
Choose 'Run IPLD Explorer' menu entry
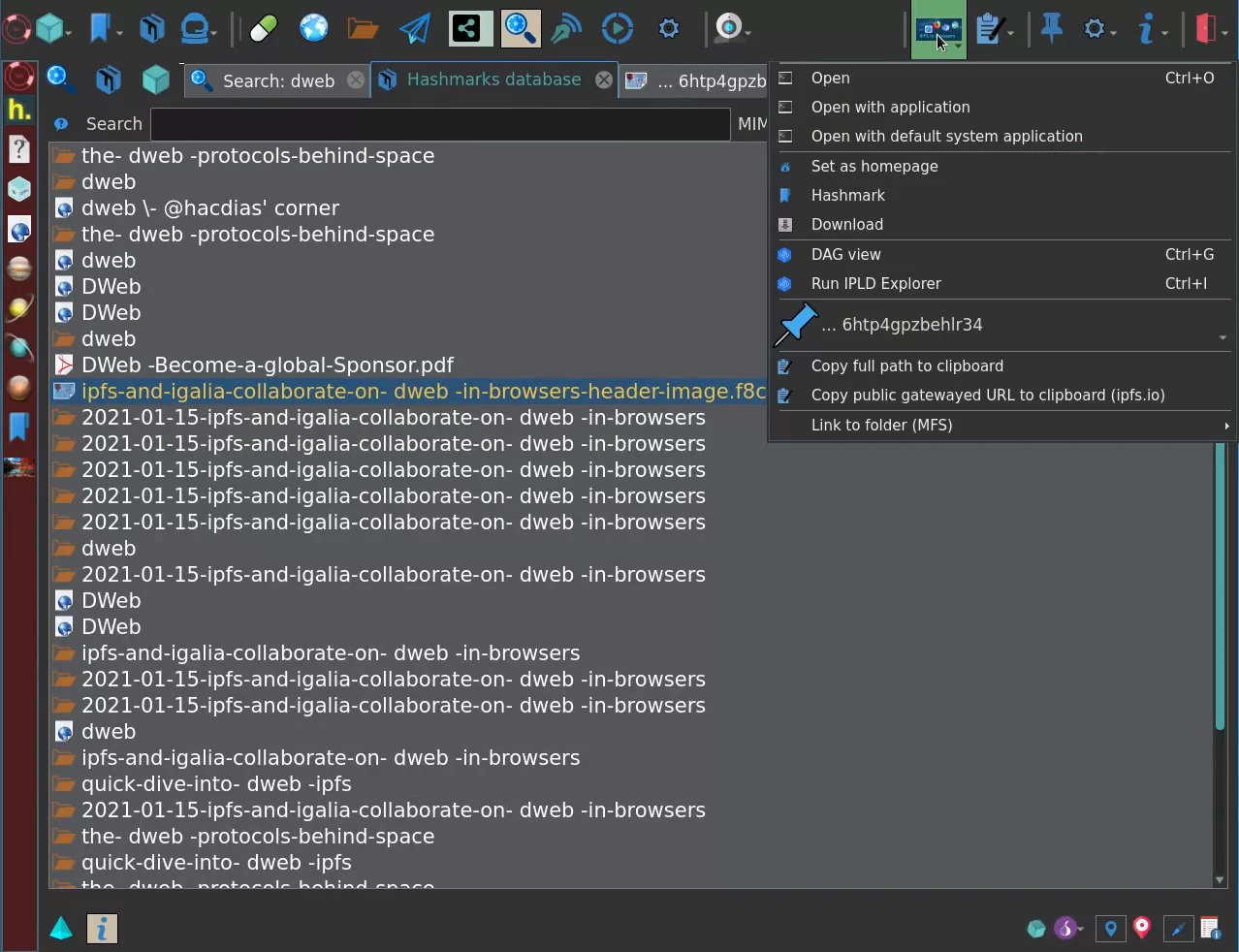click(1003, 284)
